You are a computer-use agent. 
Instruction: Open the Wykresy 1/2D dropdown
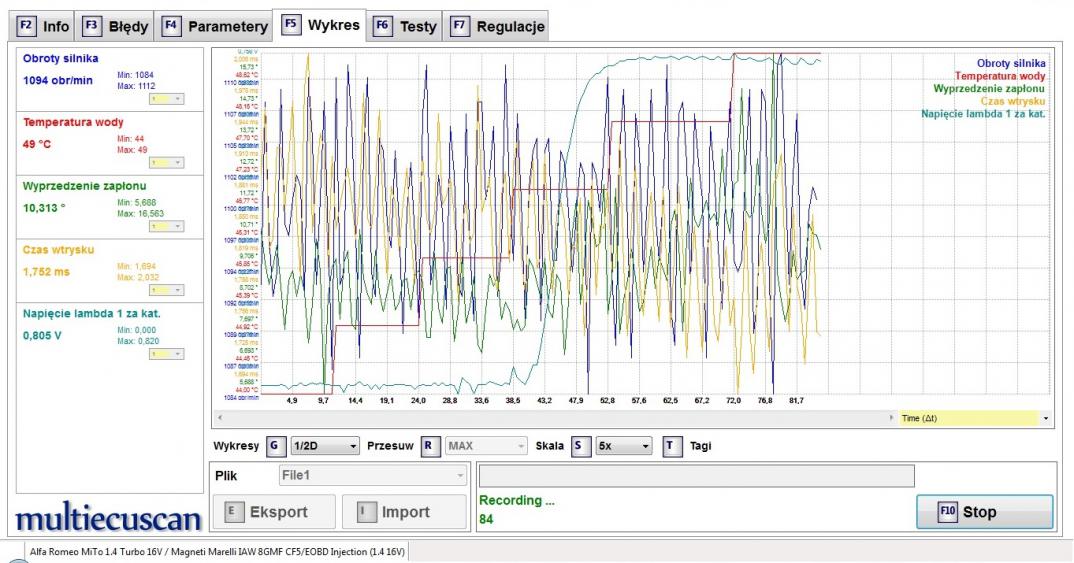pos(324,446)
